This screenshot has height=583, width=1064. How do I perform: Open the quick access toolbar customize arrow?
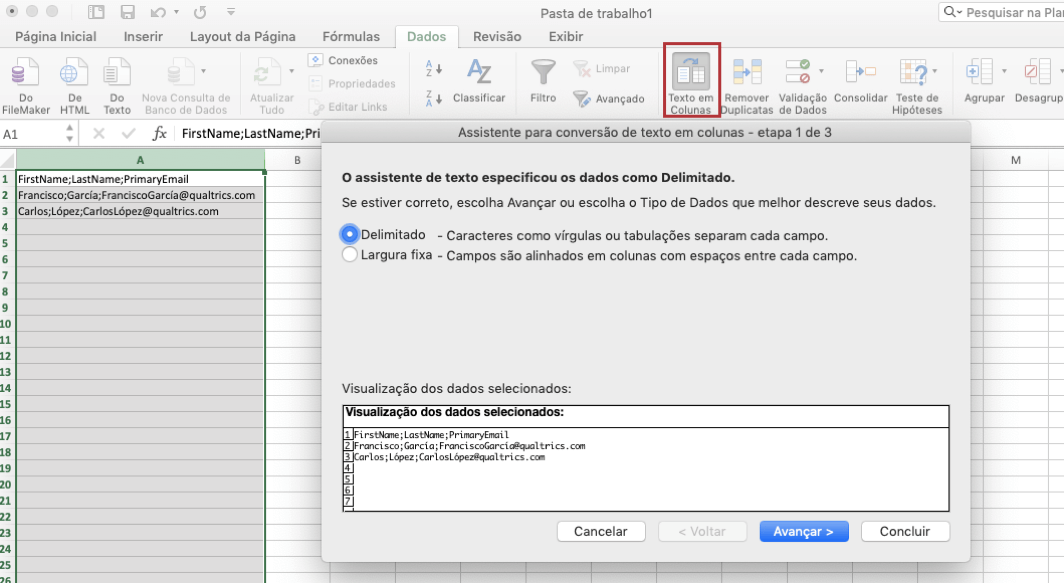pyautogui.click(x=231, y=12)
